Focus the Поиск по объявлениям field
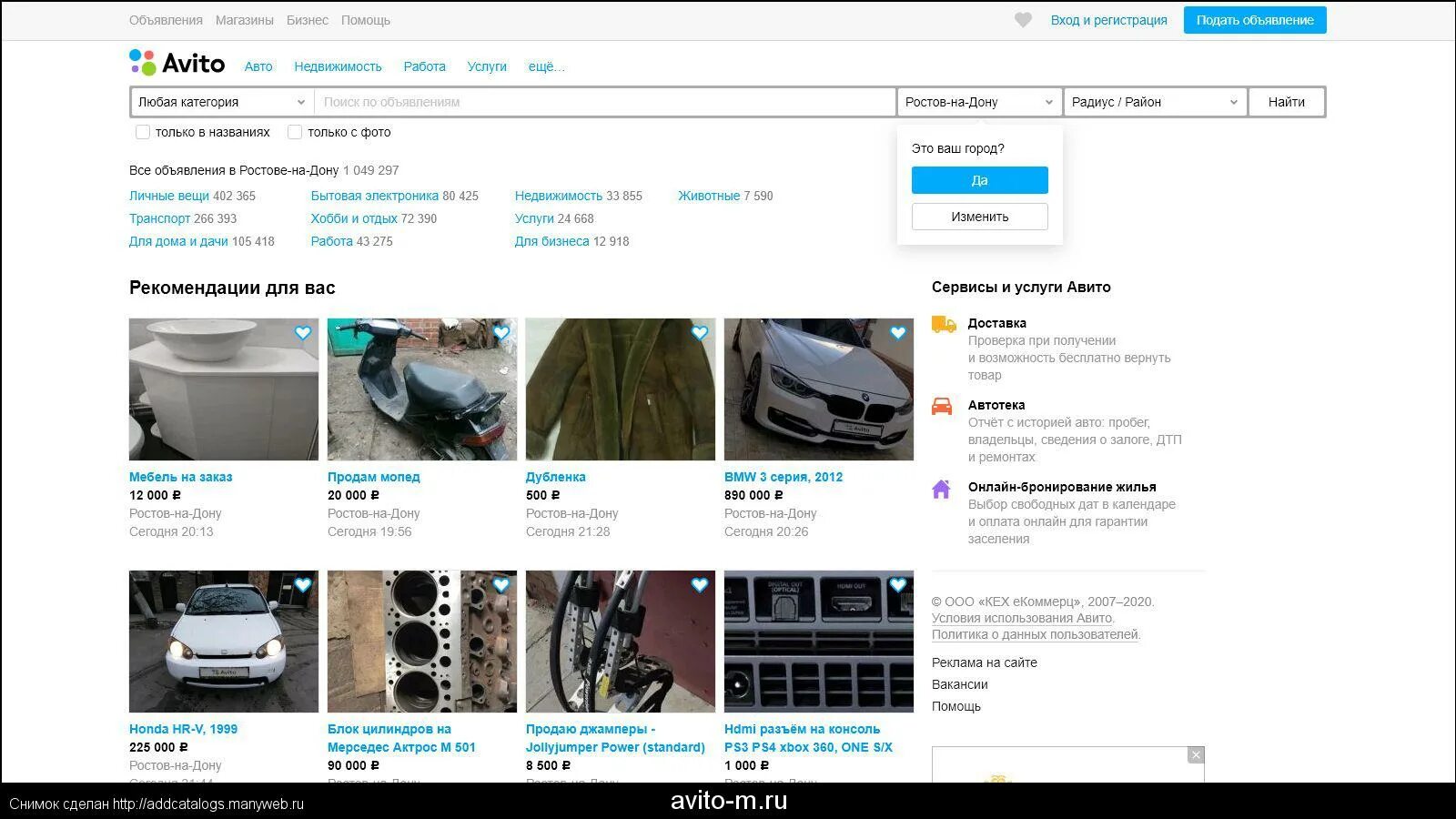This screenshot has height=819, width=1456. [605, 102]
